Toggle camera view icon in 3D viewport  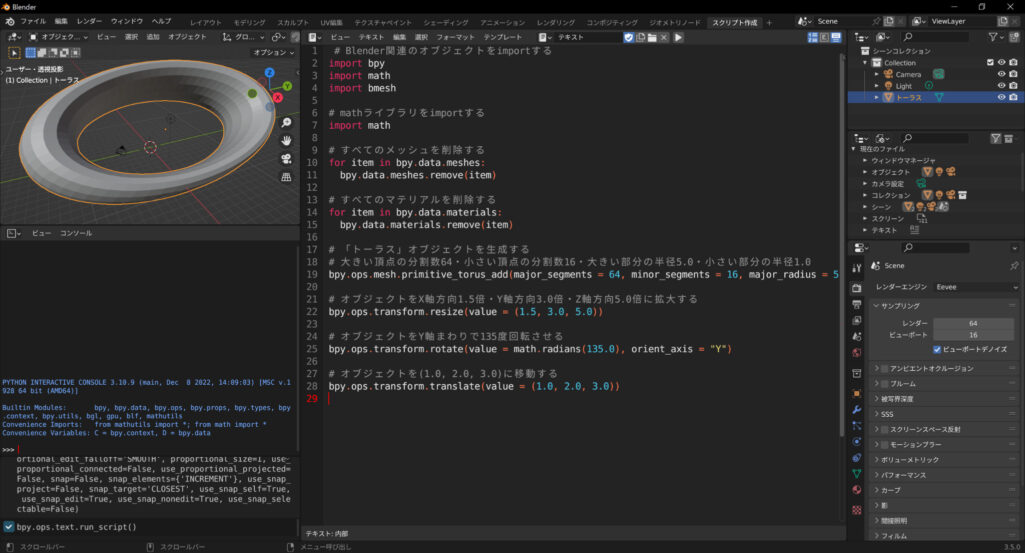(286, 159)
